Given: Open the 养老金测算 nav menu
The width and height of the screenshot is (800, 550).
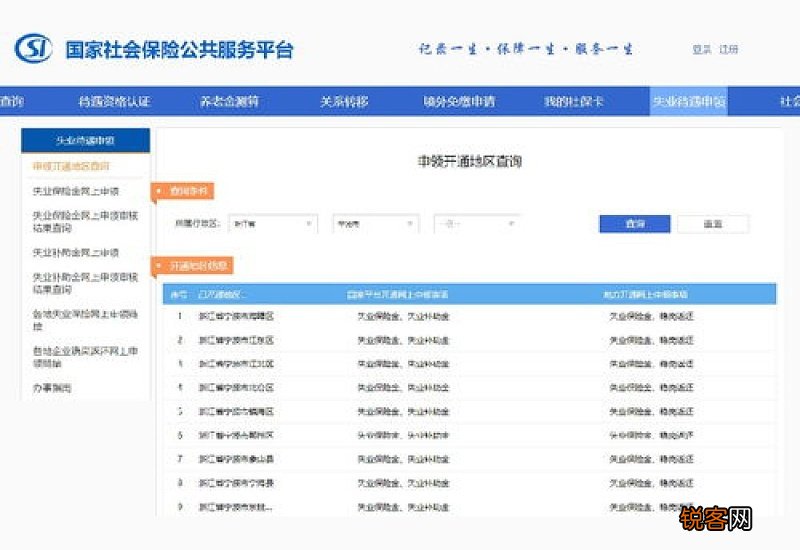Looking at the screenshot, I should 229,101.
